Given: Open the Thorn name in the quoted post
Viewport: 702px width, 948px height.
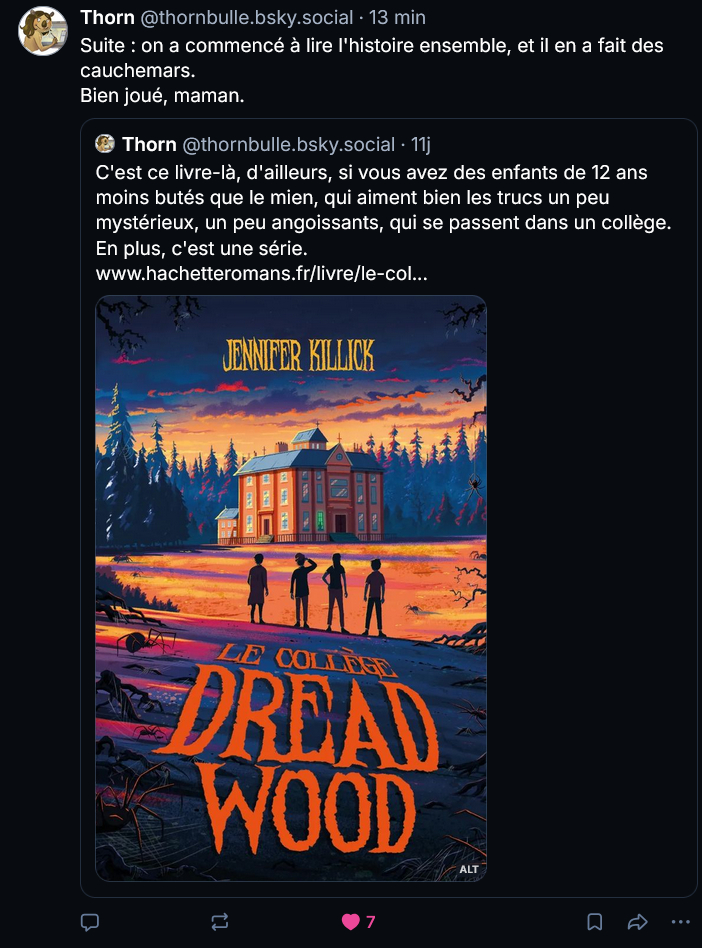Looking at the screenshot, I should coord(149,144).
